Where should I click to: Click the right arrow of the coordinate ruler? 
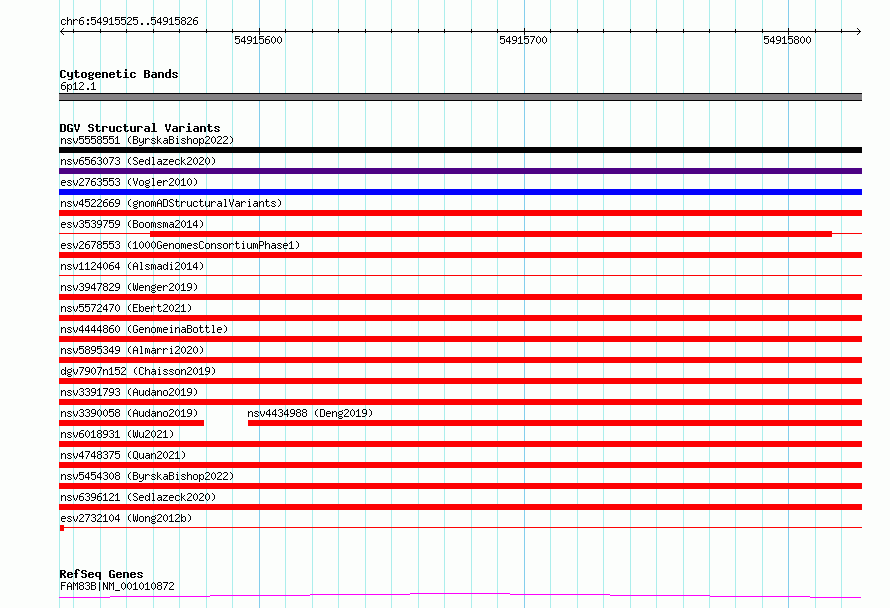pos(859,31)
